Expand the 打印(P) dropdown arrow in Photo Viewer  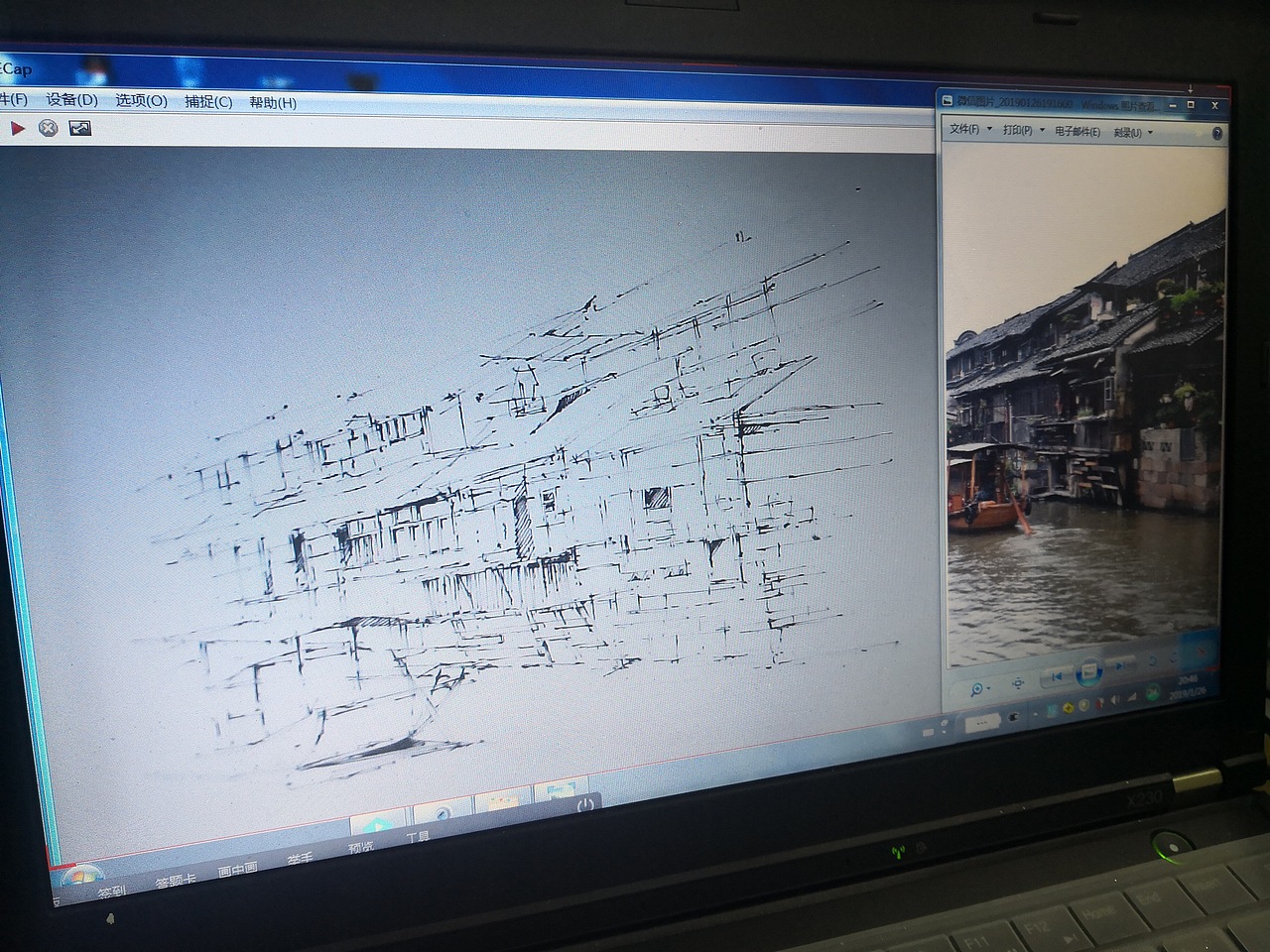1042,131
